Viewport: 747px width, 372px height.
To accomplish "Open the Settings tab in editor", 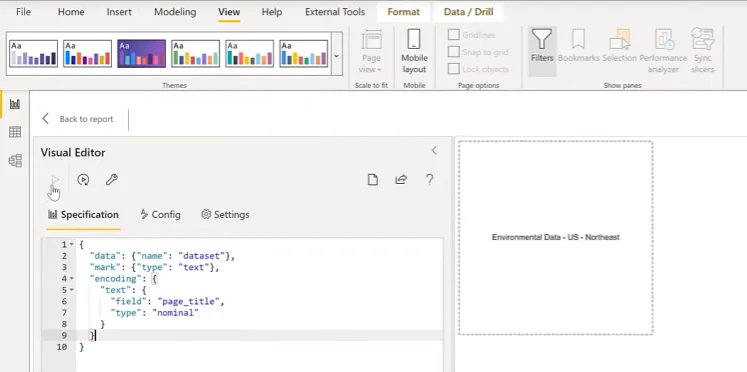I will (x=225, y=215).
